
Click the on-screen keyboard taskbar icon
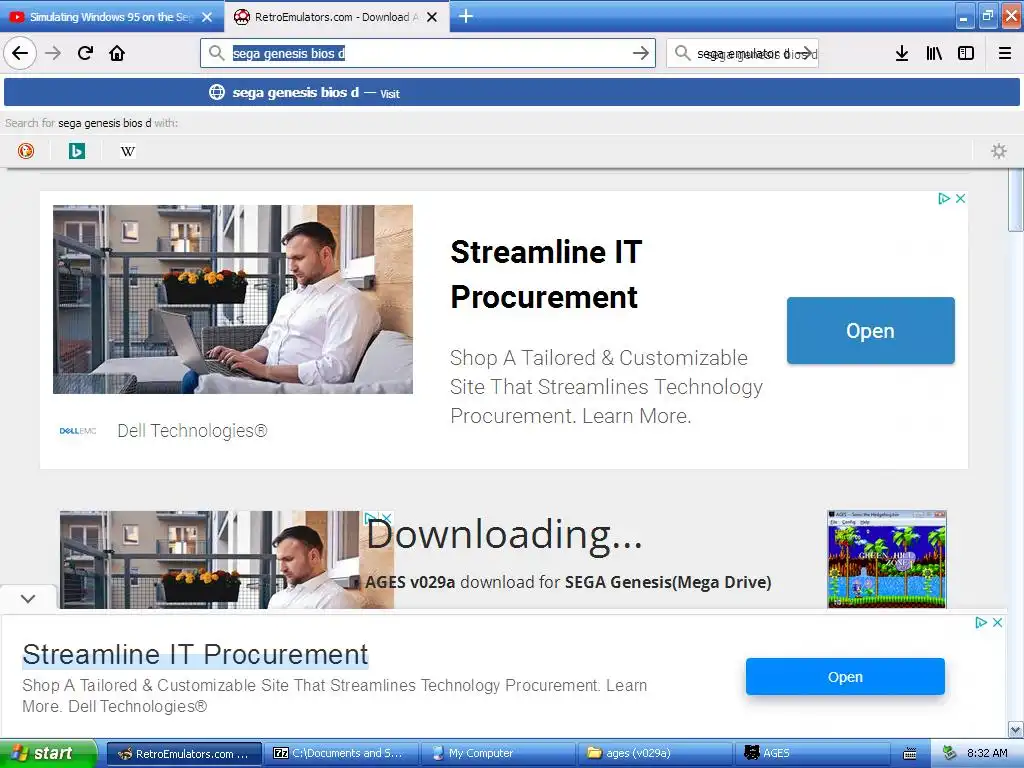pos(910,754)
